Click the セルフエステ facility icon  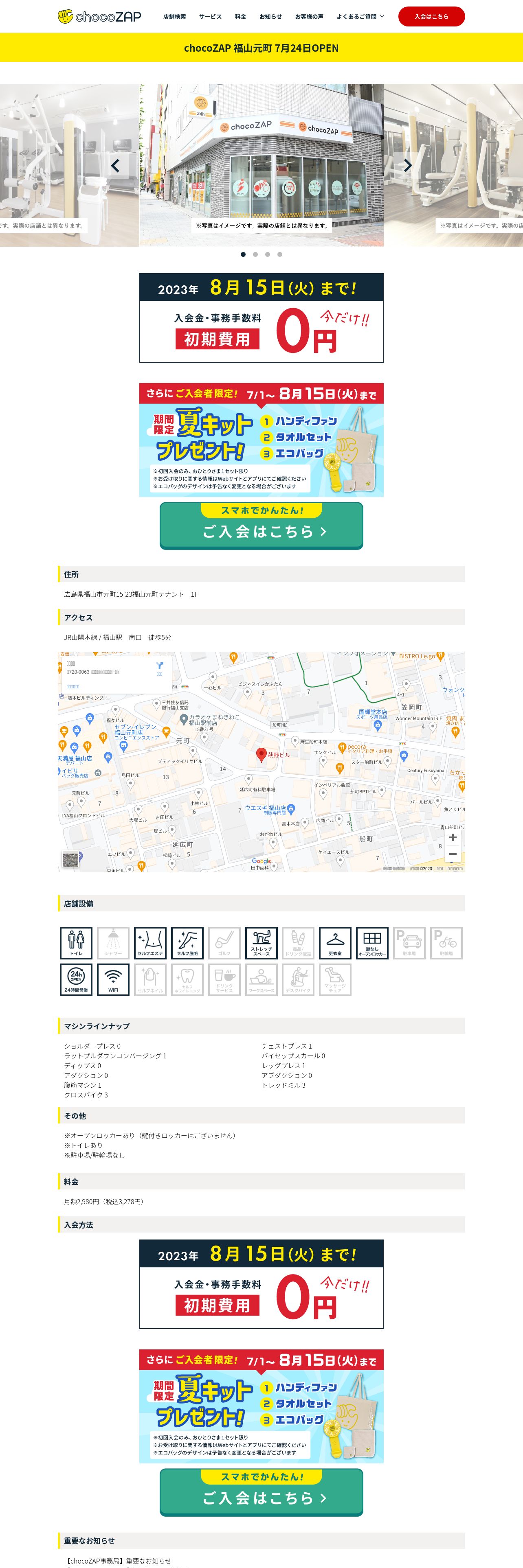coord(150,943)
